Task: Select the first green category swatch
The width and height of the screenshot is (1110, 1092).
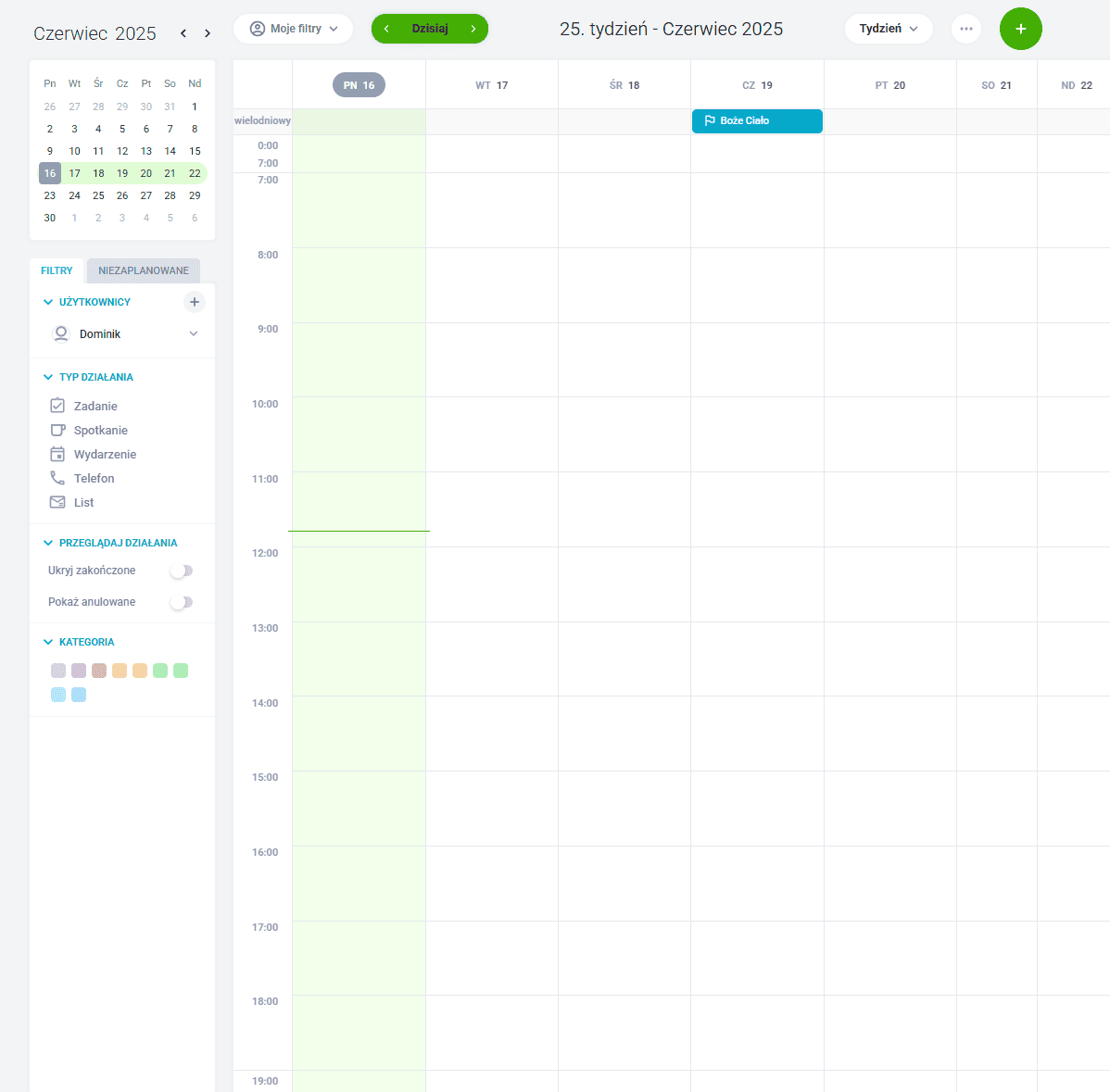Action: [x=160, y=671]
